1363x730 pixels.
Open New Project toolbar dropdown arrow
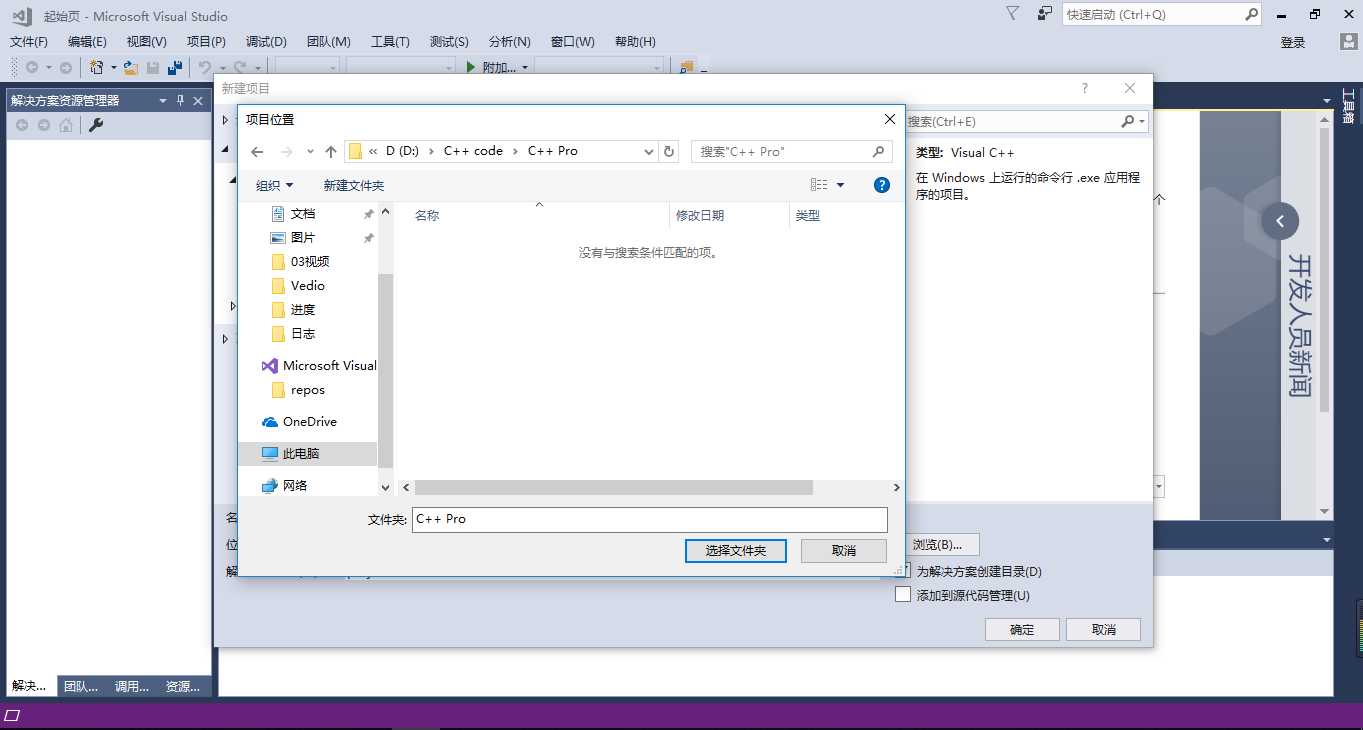click(x=113, y=67)
